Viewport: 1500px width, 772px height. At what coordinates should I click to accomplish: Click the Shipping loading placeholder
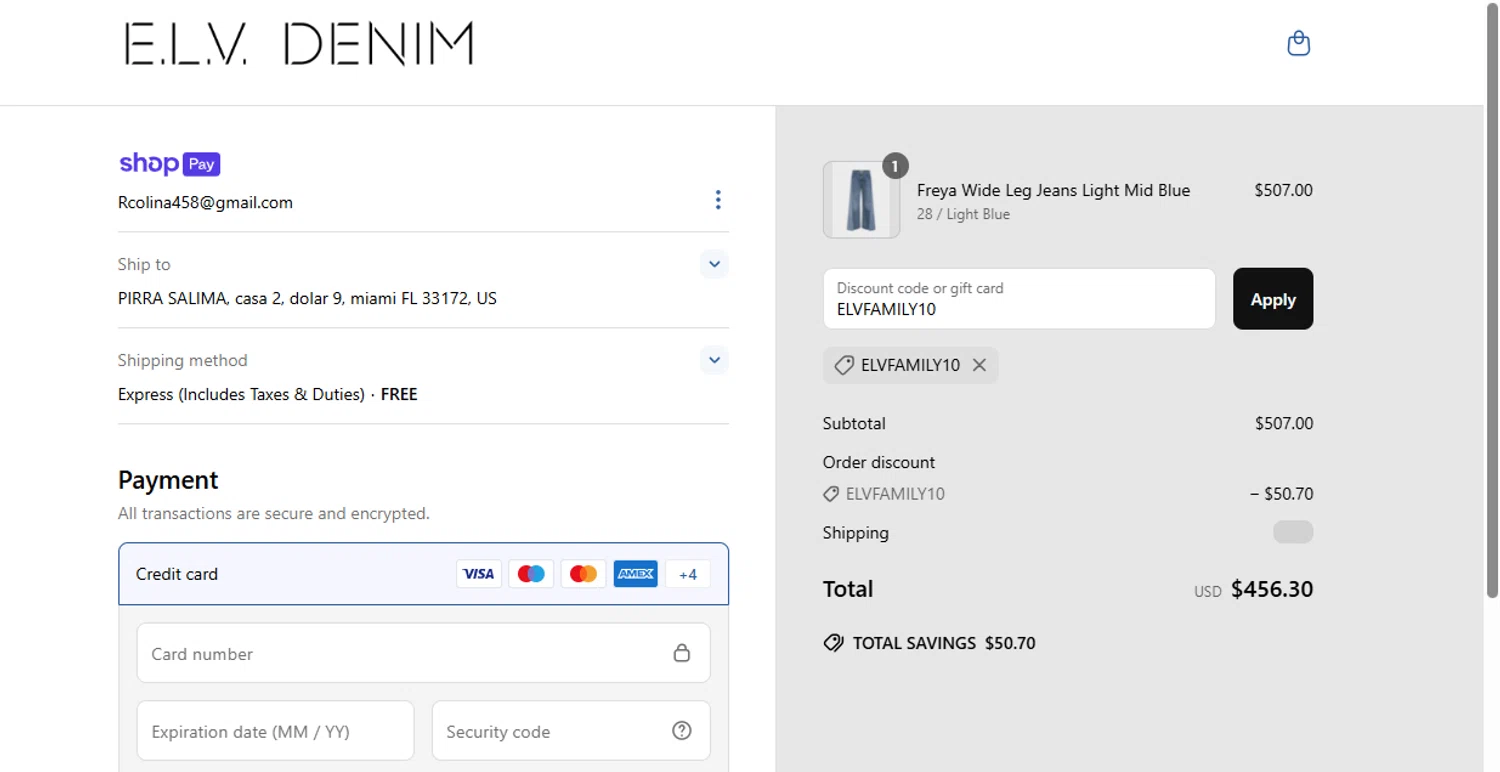click(x=1293, y=532)
